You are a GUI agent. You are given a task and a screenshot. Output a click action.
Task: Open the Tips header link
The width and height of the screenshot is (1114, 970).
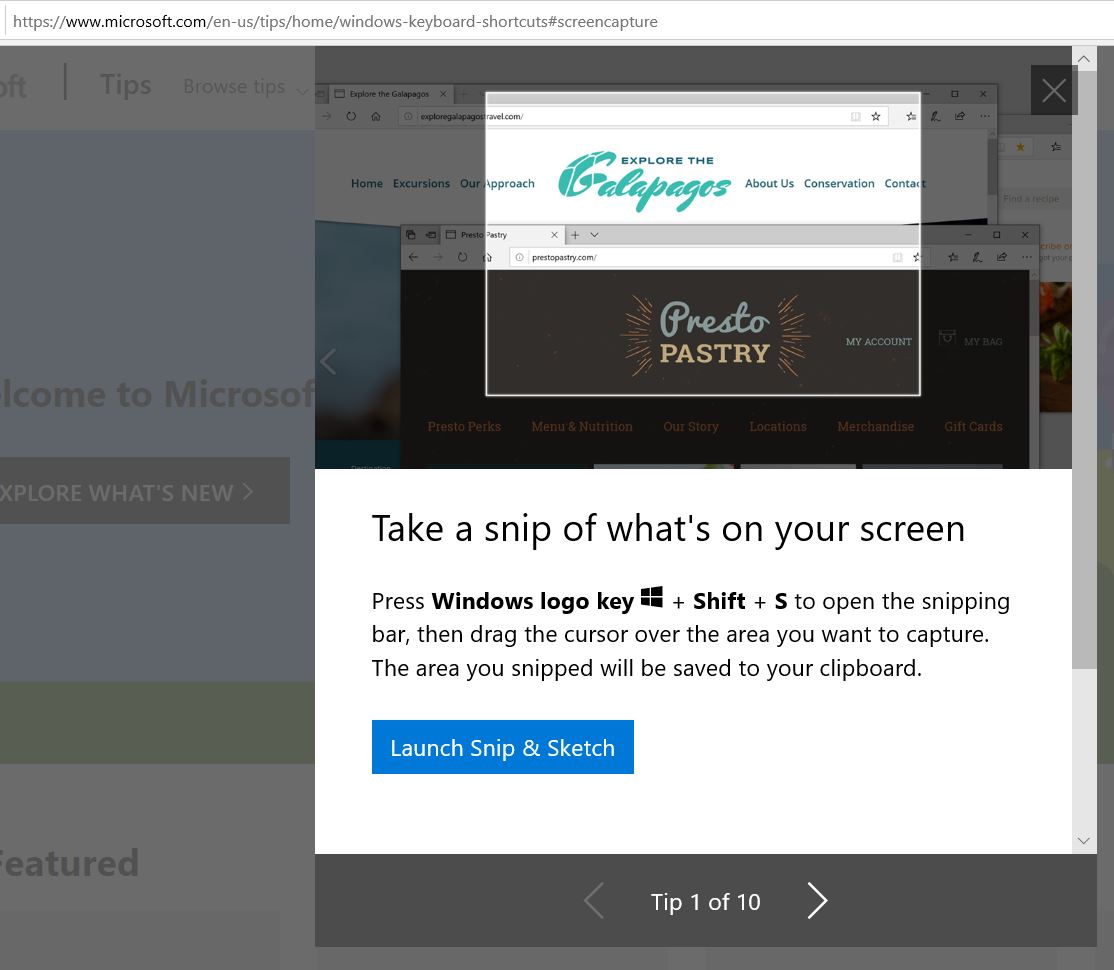125,85
